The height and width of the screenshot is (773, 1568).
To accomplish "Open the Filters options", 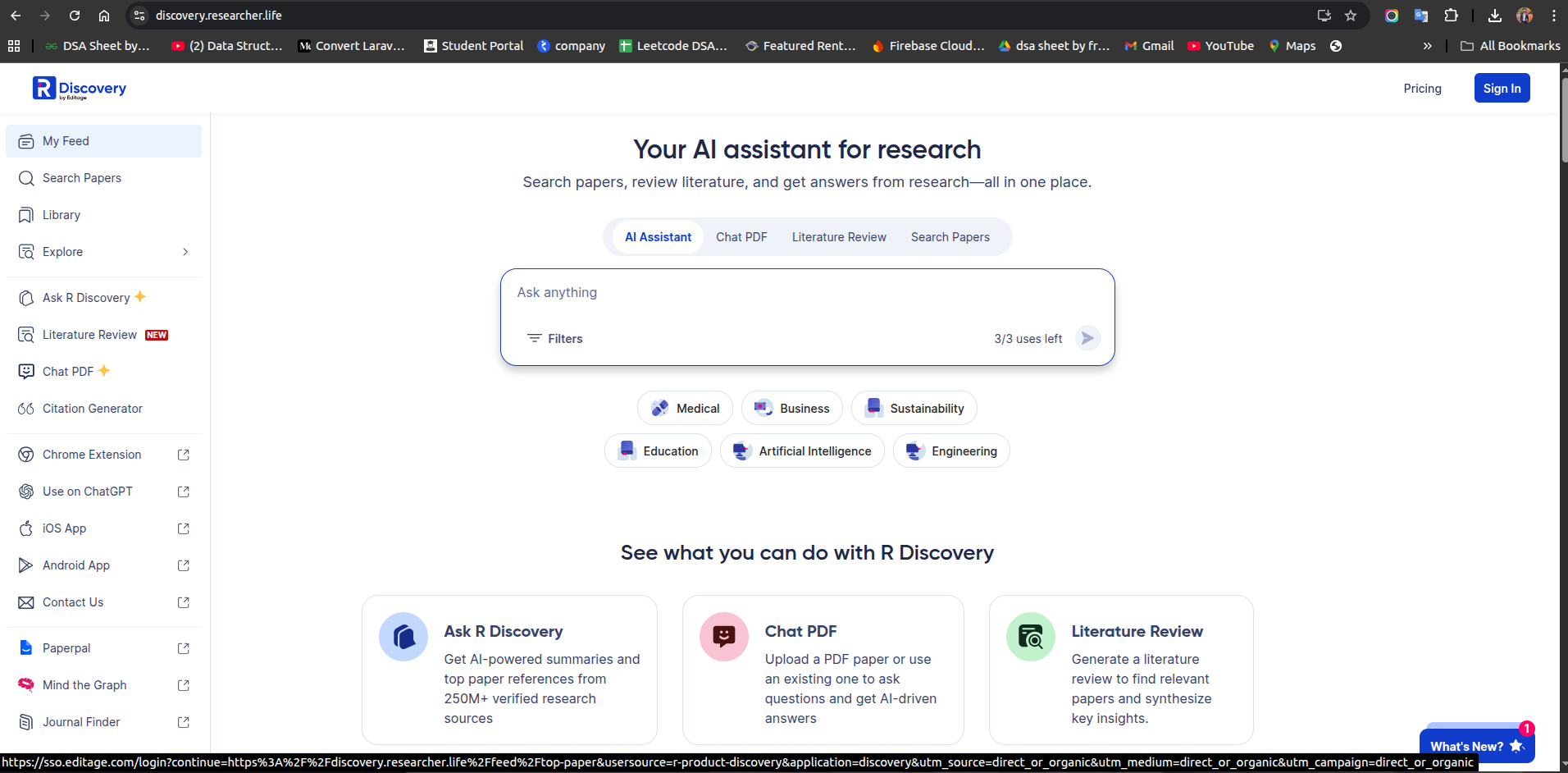I will click(555, 339).
